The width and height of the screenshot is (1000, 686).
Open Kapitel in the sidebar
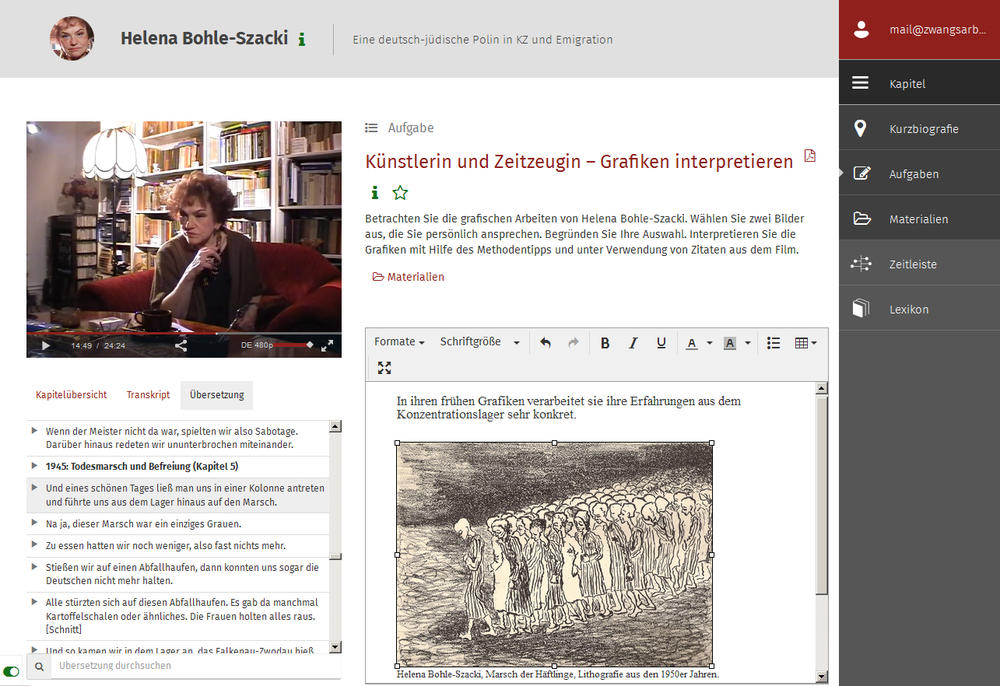tap(919, 83)
